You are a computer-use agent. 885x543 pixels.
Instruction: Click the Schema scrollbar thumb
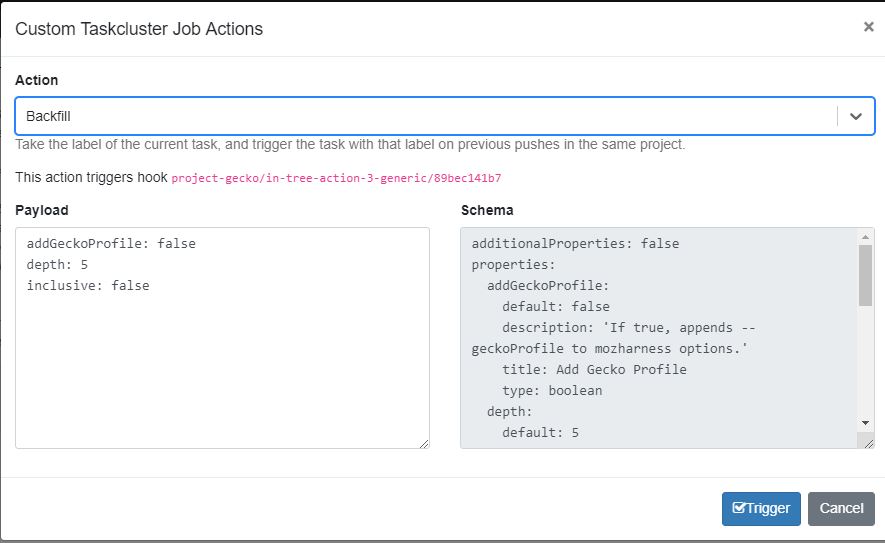[x=865, y=275]
